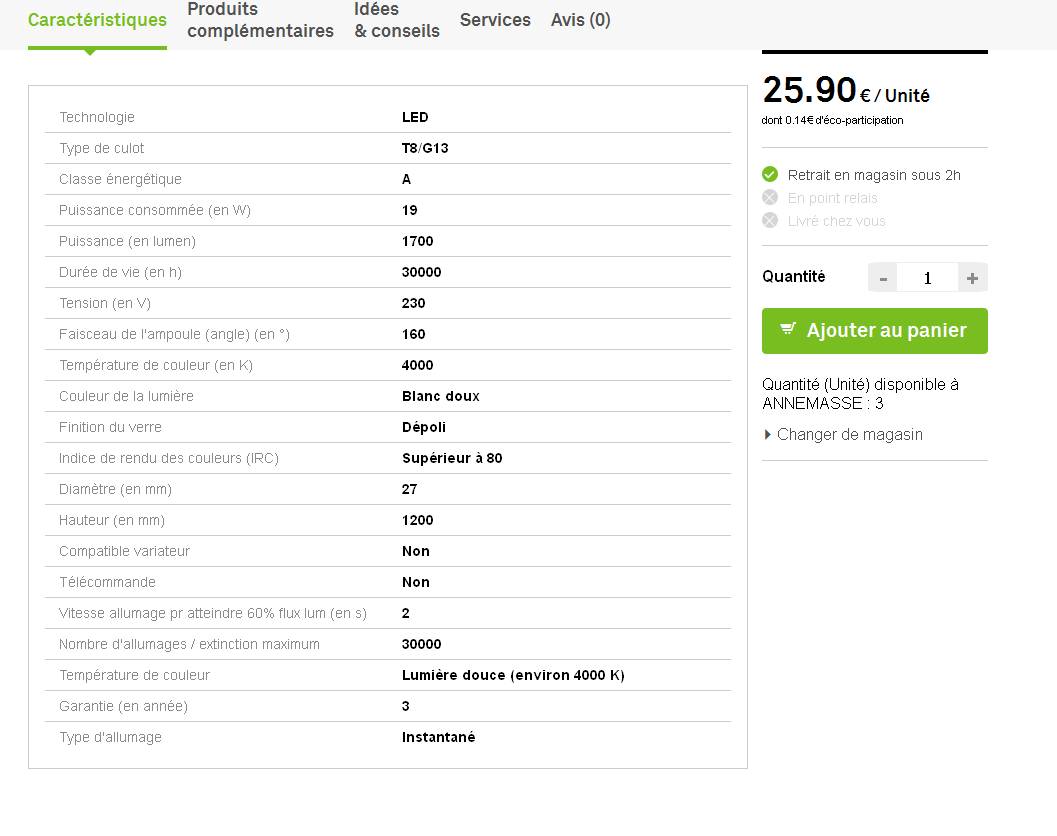Click the éco-participation note under the price
The height and width of the screenshot is (836, 1057).
(832, 120)
